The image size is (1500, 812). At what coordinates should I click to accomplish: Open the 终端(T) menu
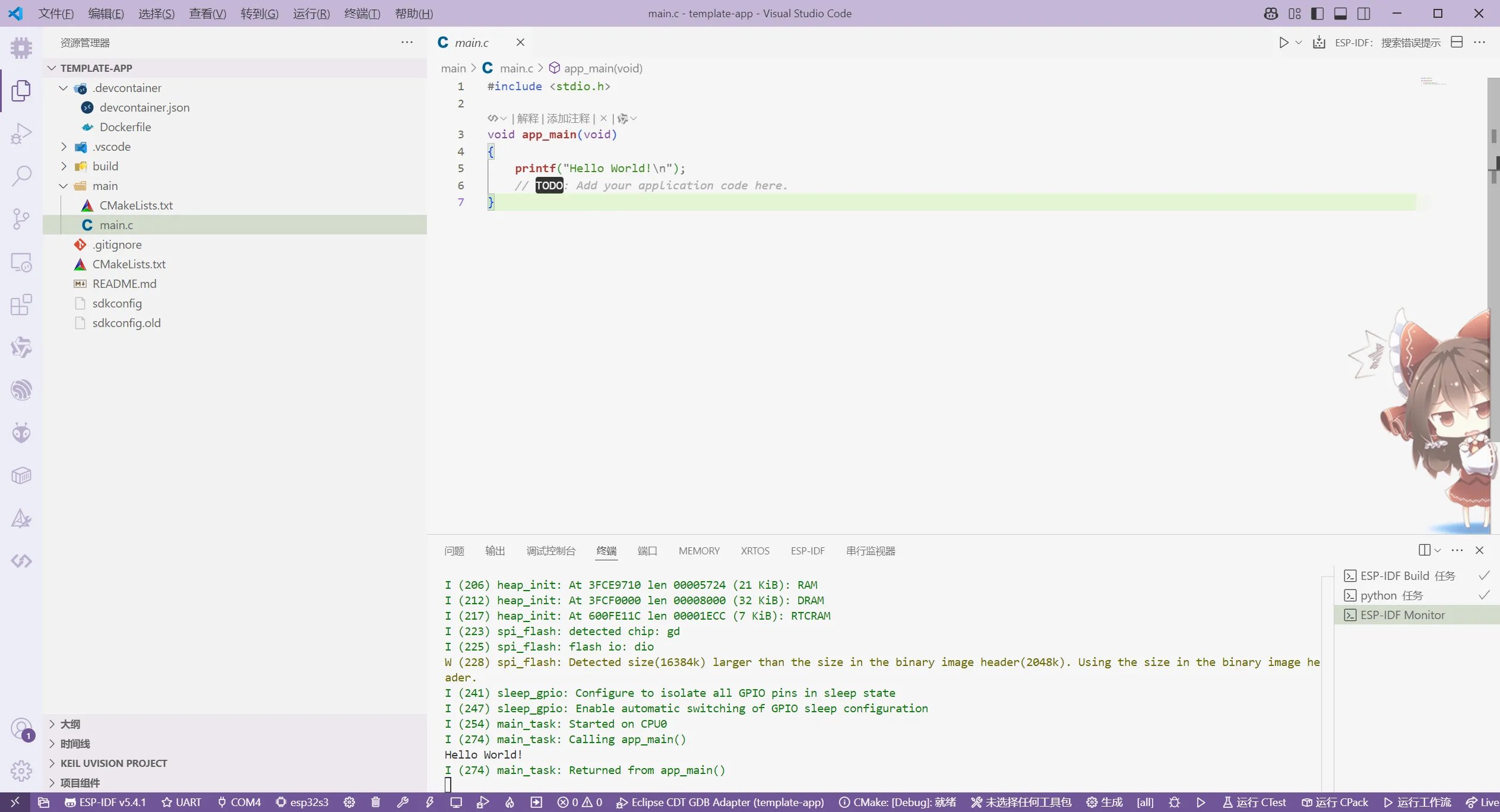(362, 13)
